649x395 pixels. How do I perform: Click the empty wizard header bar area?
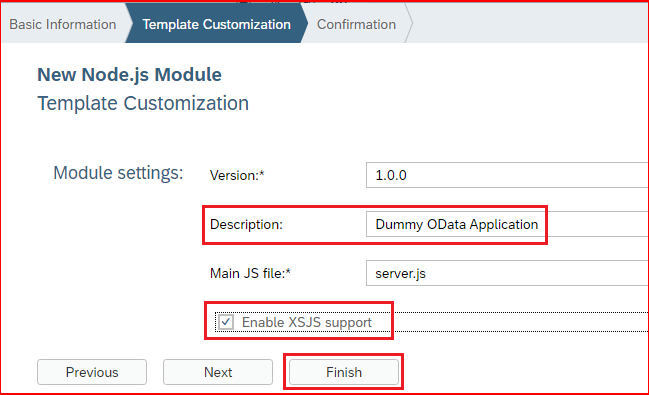[530, 24]
